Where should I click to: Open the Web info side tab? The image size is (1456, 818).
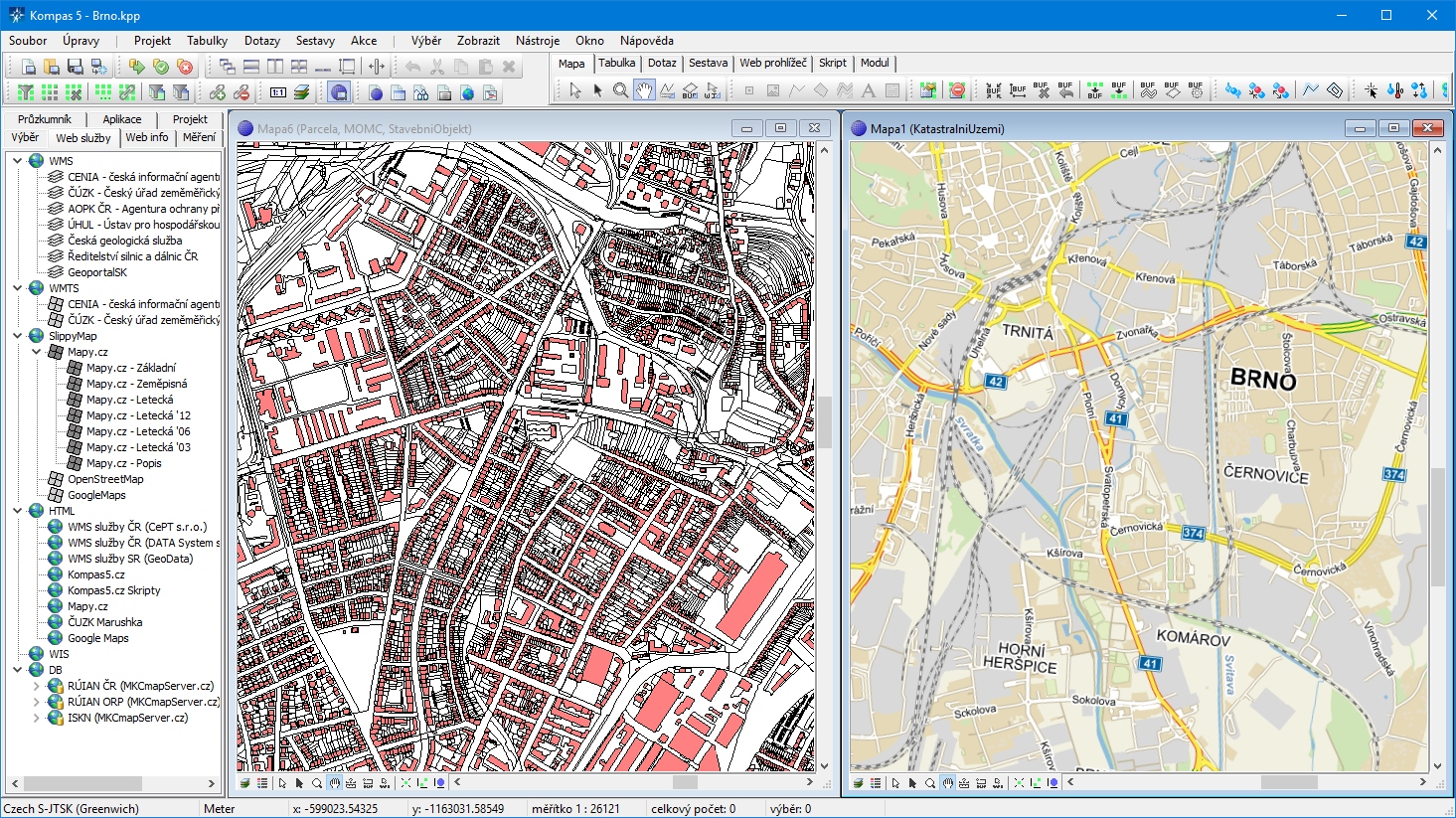pos(147,137)
